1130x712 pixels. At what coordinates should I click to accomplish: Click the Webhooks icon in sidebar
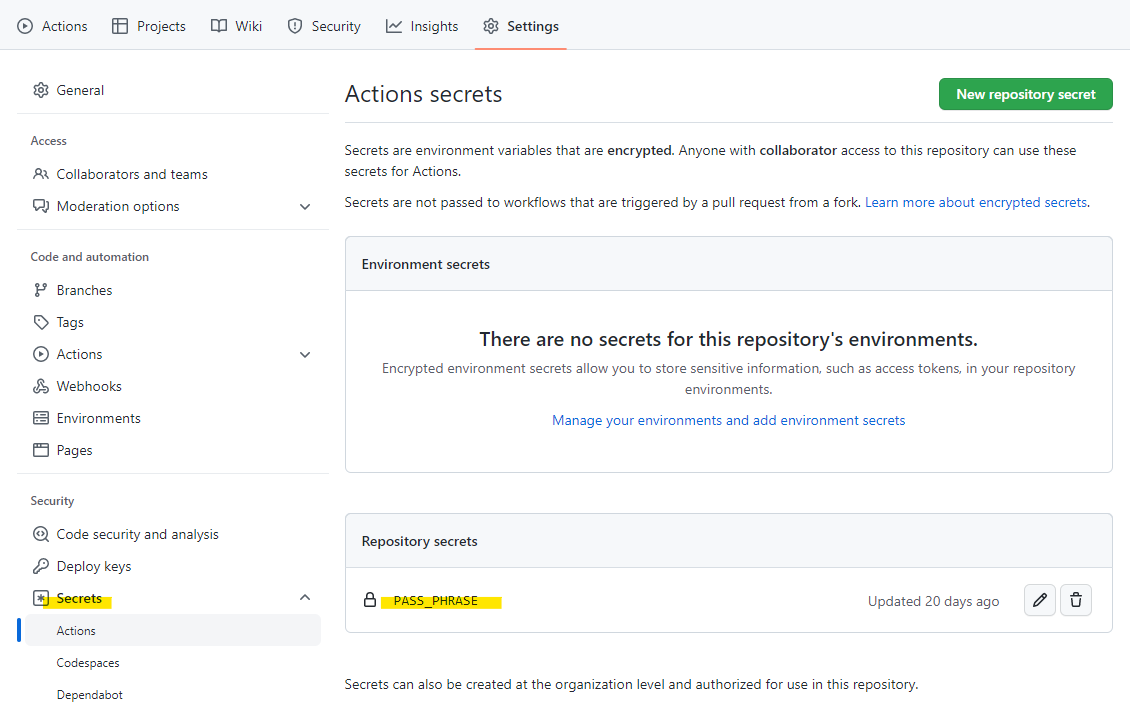point(41,386)
